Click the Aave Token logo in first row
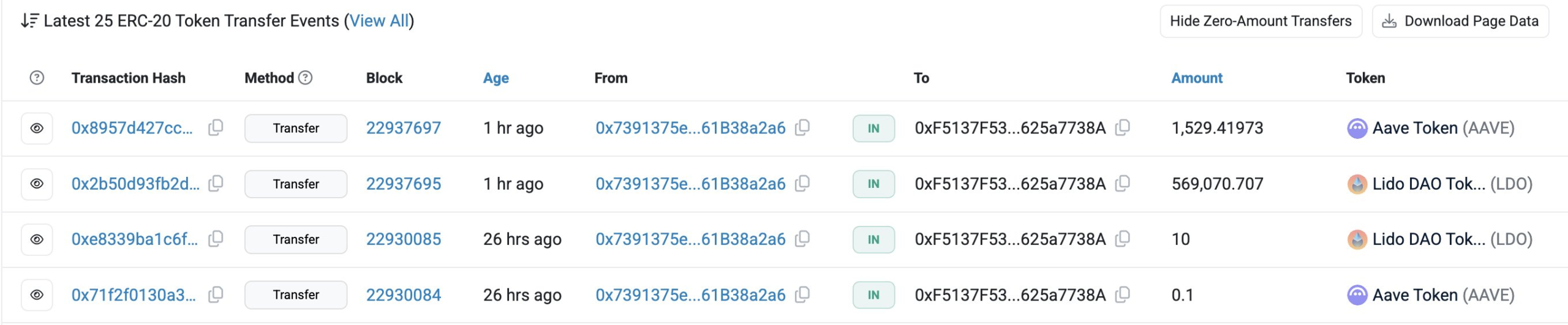The height and width of the screenshot is (325, 1568). [x=1357, y=129]
